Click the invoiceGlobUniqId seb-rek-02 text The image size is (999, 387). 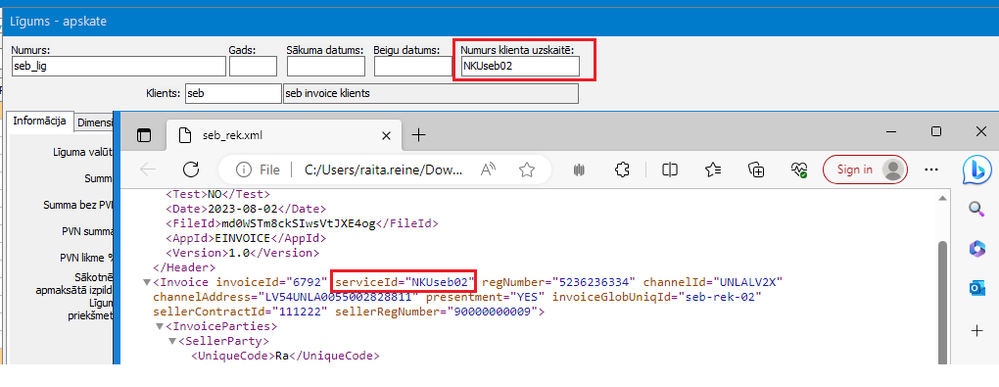(x=720, y=296)
